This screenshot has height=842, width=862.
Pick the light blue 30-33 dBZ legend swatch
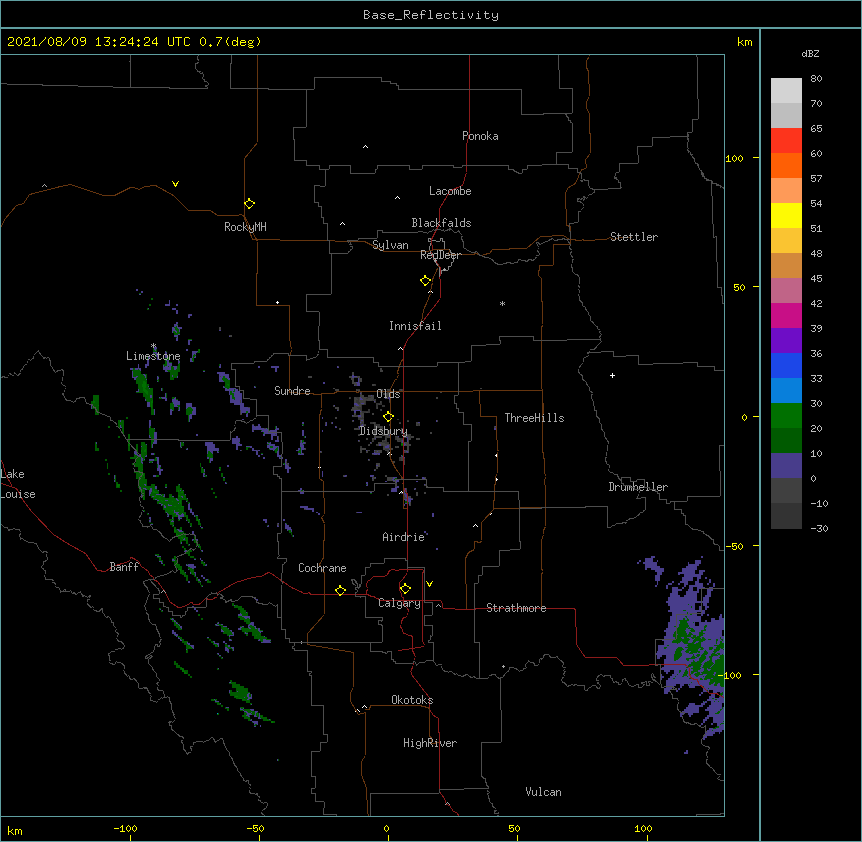point(786,390)
